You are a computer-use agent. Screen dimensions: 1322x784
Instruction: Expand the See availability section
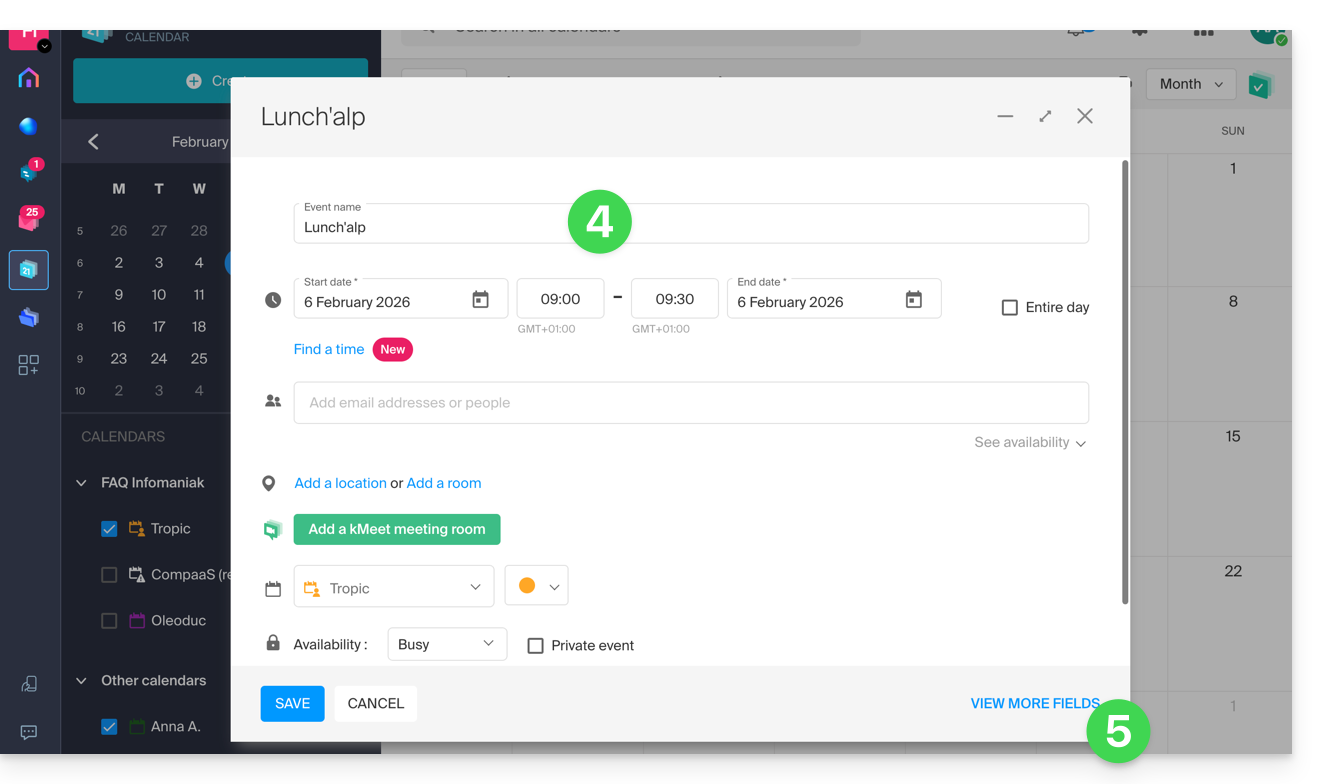tap(1030, 442)
